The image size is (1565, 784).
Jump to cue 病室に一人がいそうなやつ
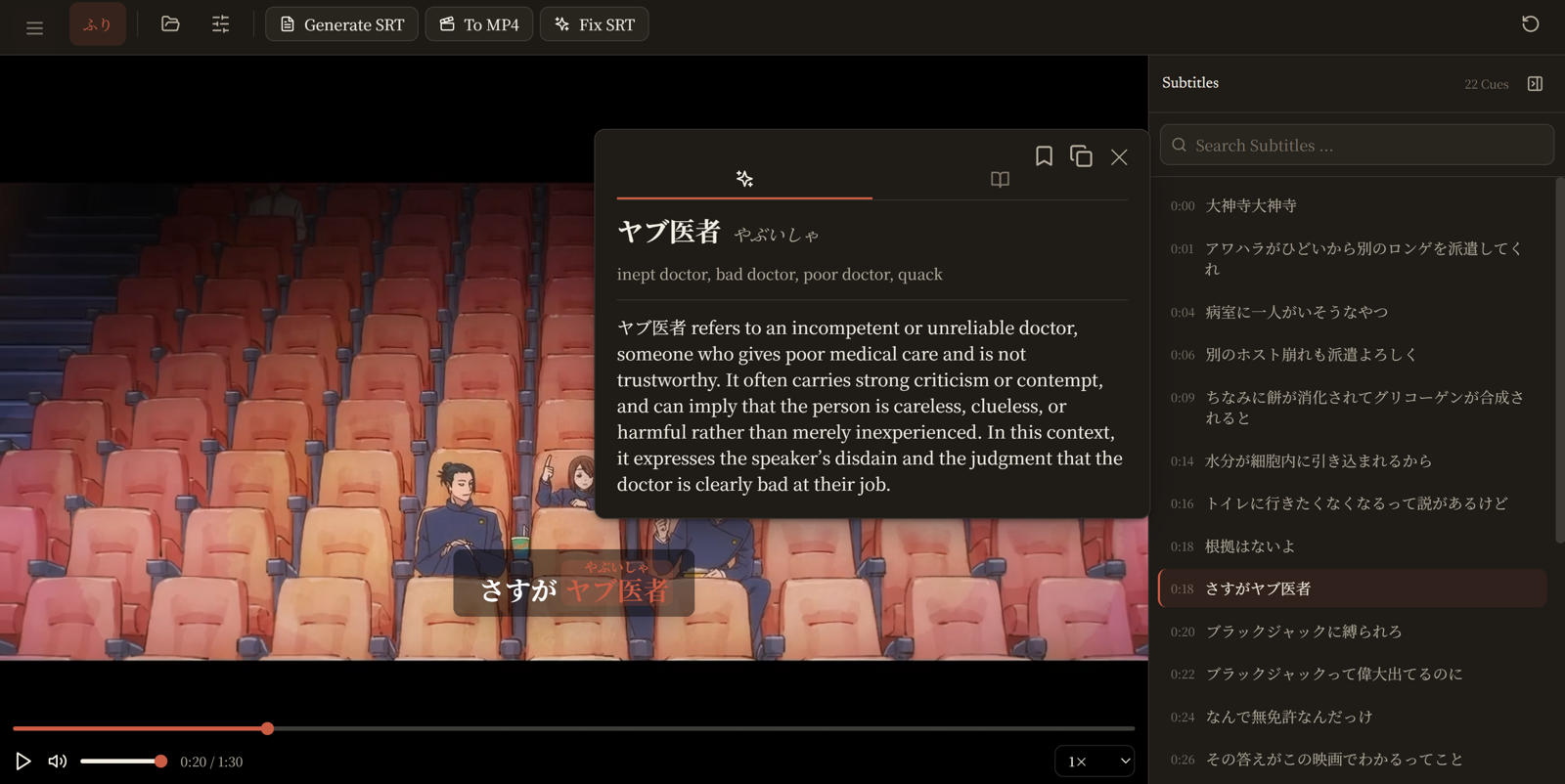[1352, 312]
